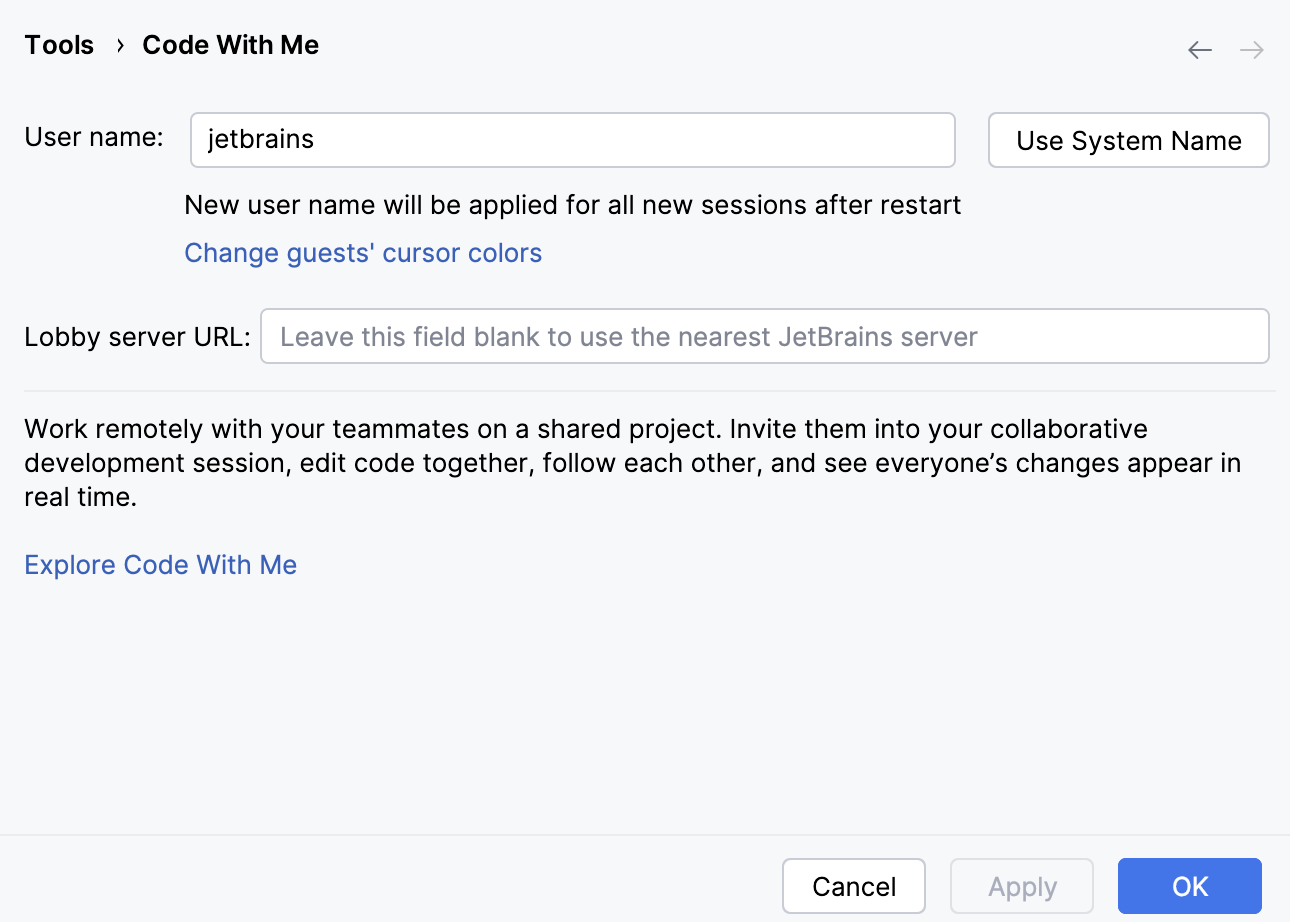Focus the Lobby server URL field

click(x=765, y=336)
